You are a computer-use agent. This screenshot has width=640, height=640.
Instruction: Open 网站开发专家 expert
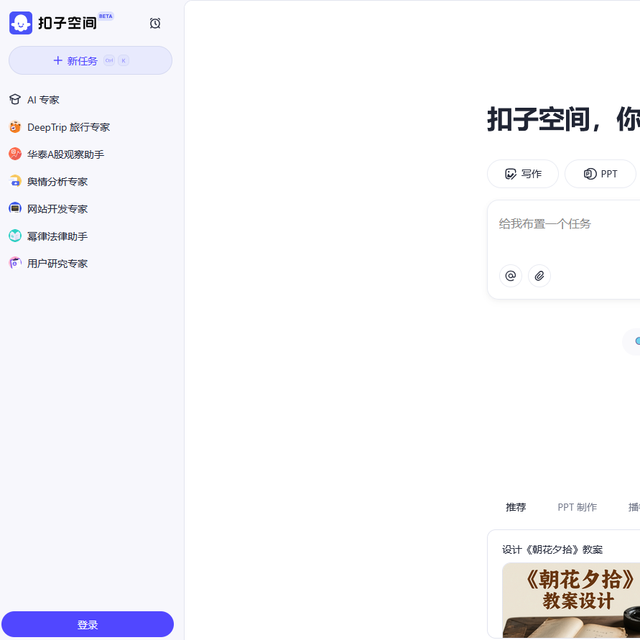coord(57,209)
